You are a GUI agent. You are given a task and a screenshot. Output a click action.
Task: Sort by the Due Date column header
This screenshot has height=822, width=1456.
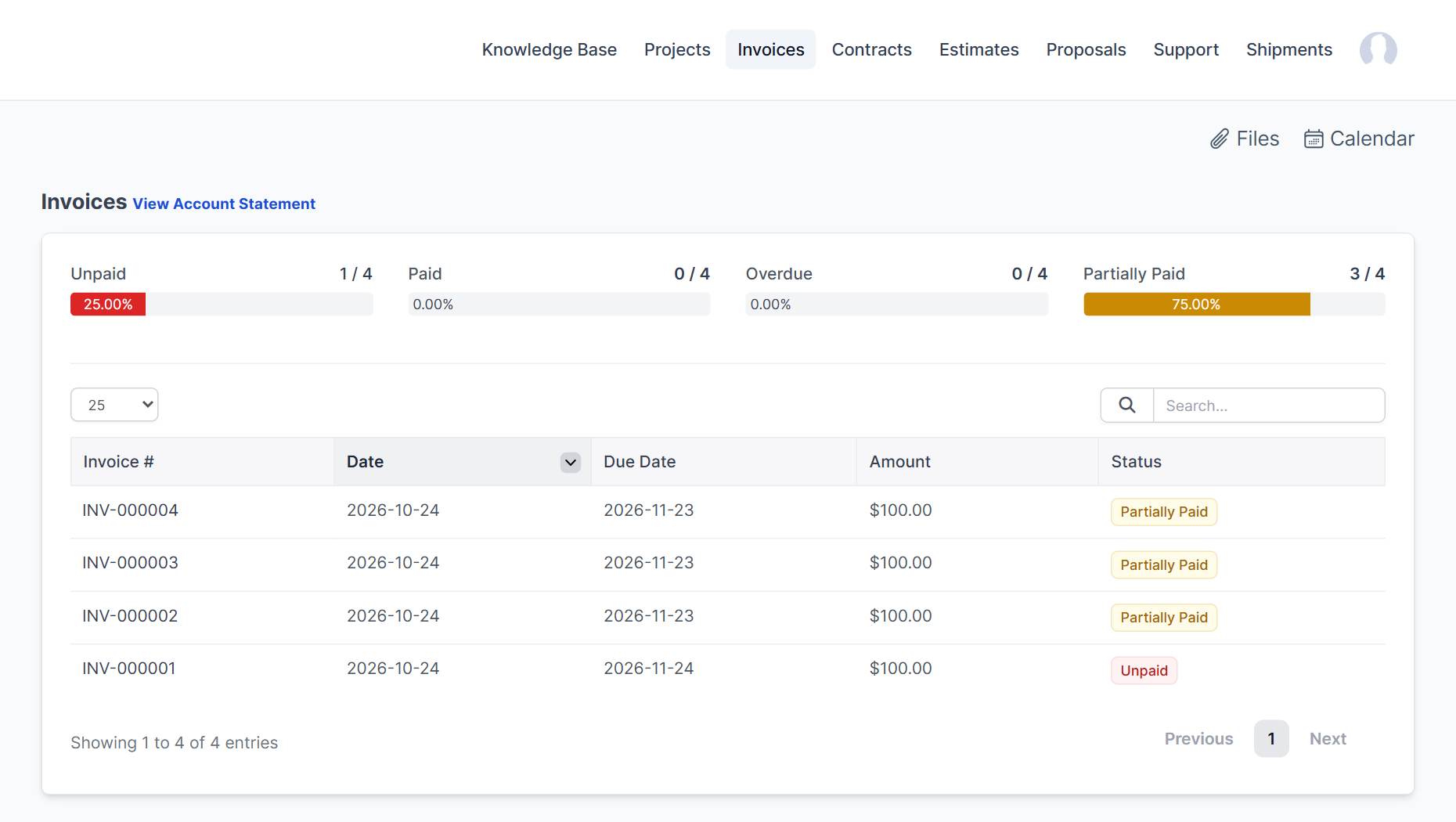(723, 462)
